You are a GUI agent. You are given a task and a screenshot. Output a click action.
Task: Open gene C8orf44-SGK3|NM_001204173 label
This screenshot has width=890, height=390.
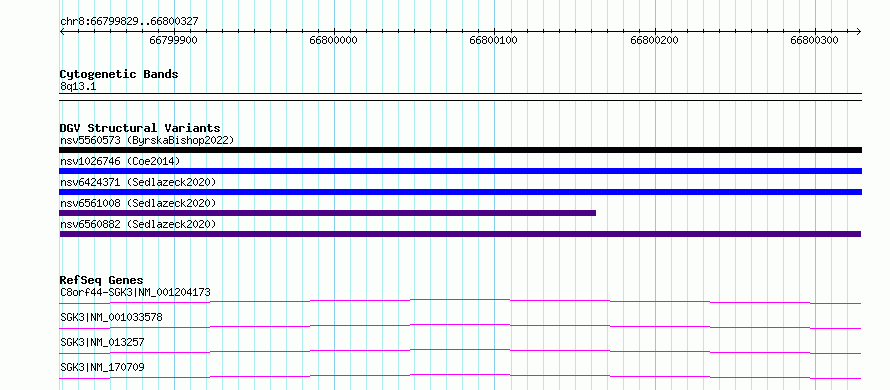(x=135, y=292)
